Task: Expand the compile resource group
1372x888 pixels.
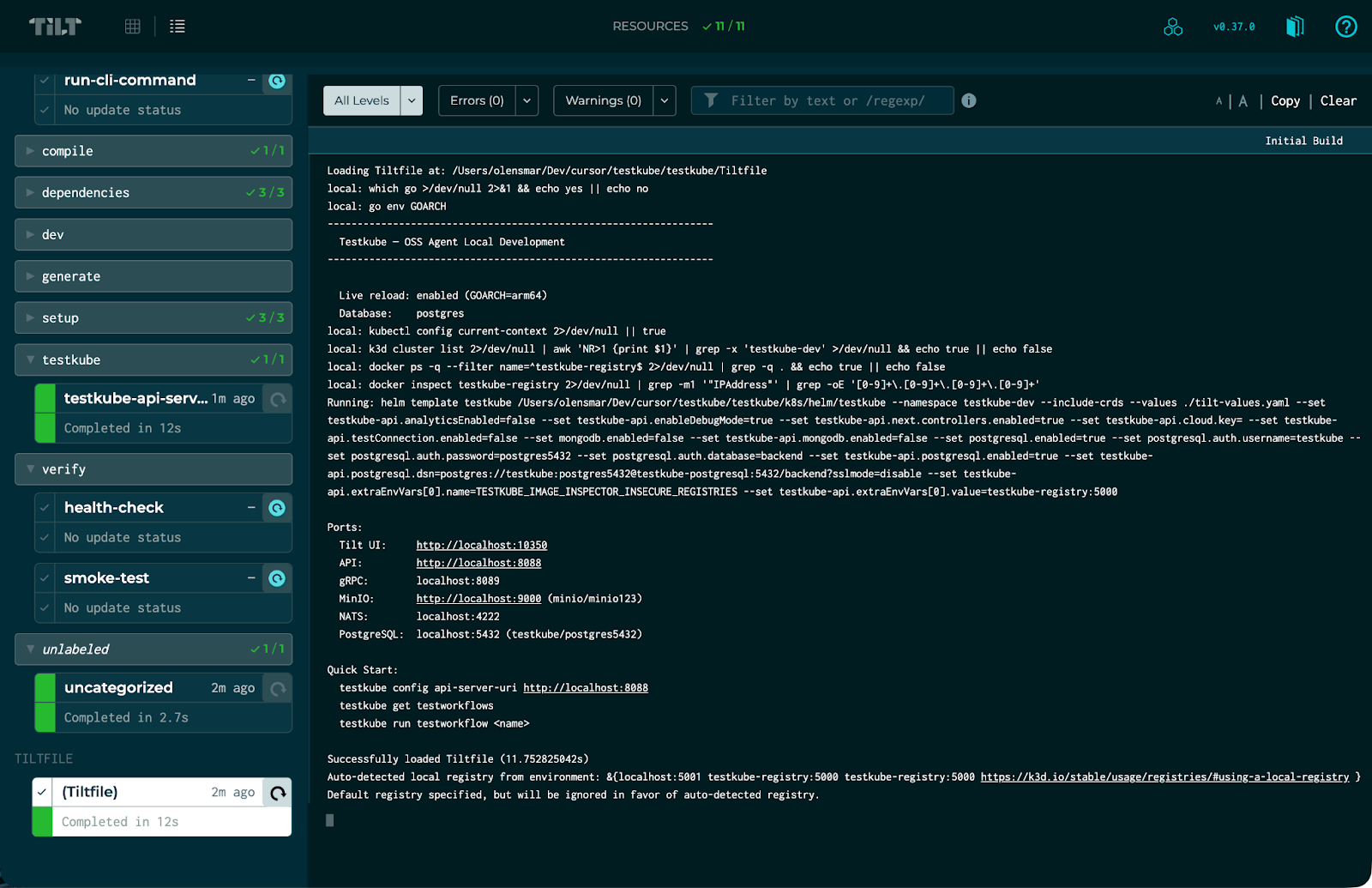Action: (153, 151)
